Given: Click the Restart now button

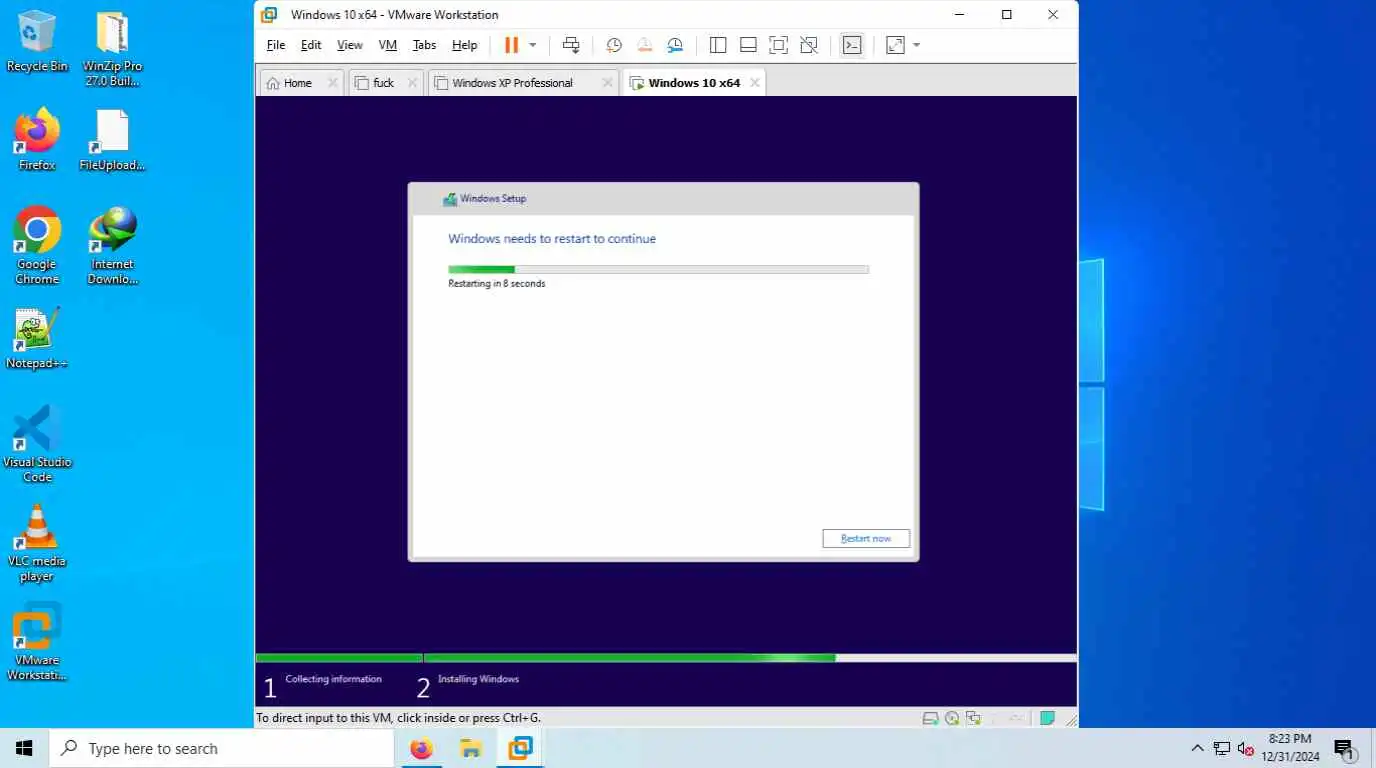Looking at the screenshot, I should [x=866, y=539].
